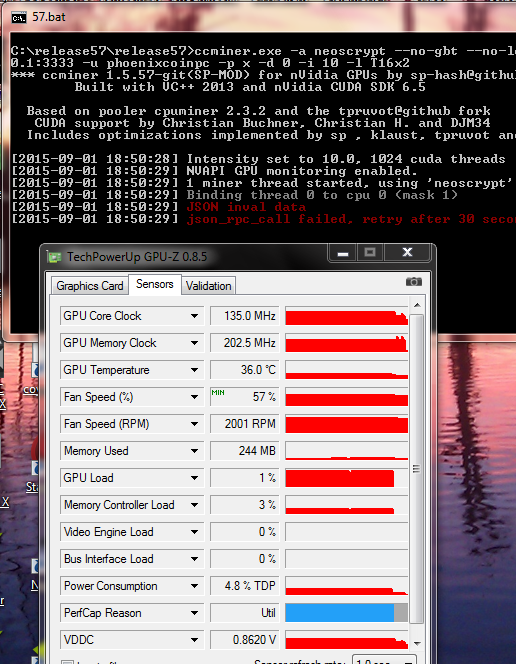The width and height of the screenshot is (516, 664).
Task: Open the Validation tab
Action: 208,286
